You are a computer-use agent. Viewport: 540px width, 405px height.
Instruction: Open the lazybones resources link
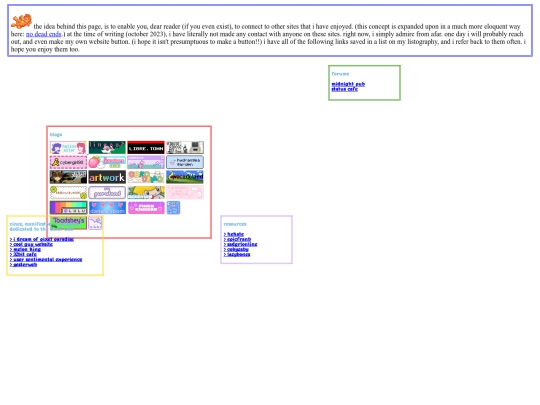(237, 254)
